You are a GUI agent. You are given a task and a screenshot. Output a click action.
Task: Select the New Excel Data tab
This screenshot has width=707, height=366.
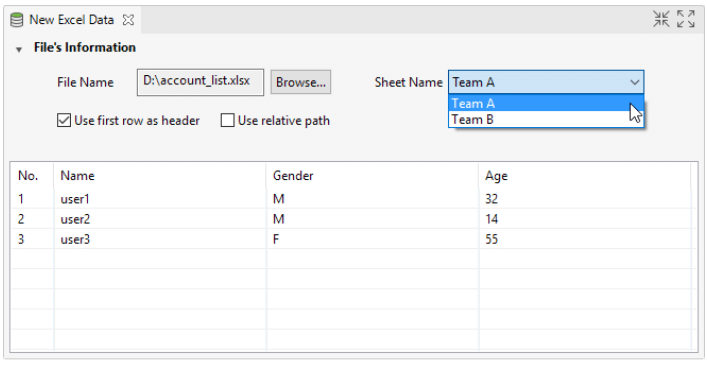coord(72,20)
